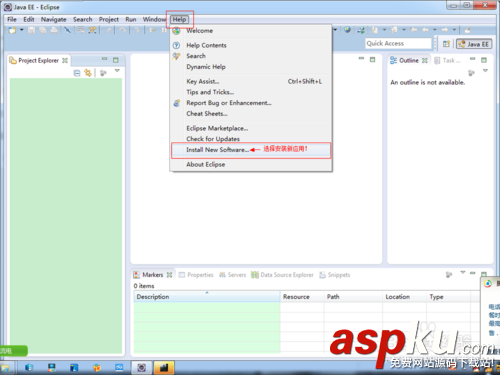Click the Save toolbar icon
This screenshot has height=375, width=500.
click(x=32, y=30)
